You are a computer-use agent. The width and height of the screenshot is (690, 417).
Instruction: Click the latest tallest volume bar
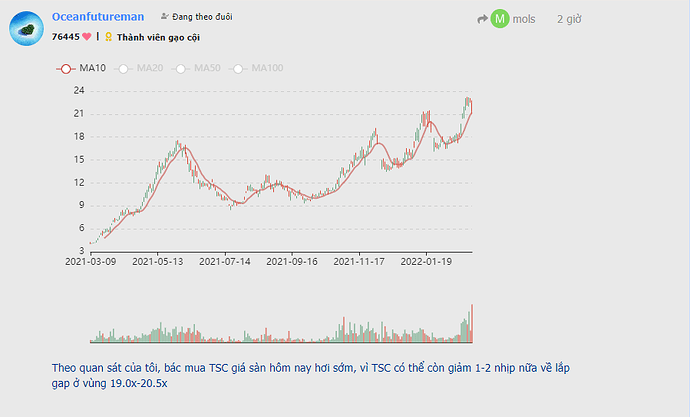[472, 323]
